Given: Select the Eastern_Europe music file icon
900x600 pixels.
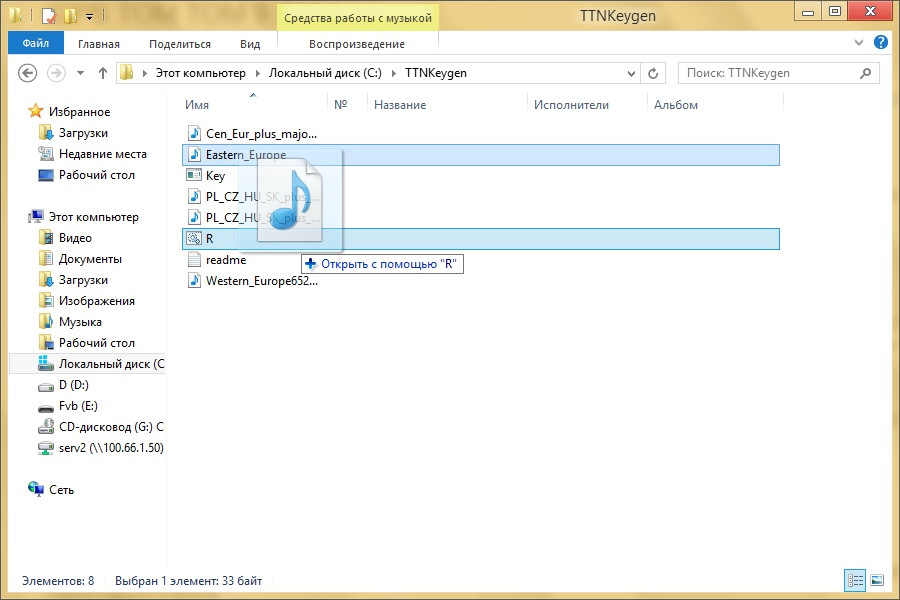Looking at the screenshot, I should point(195,155).
